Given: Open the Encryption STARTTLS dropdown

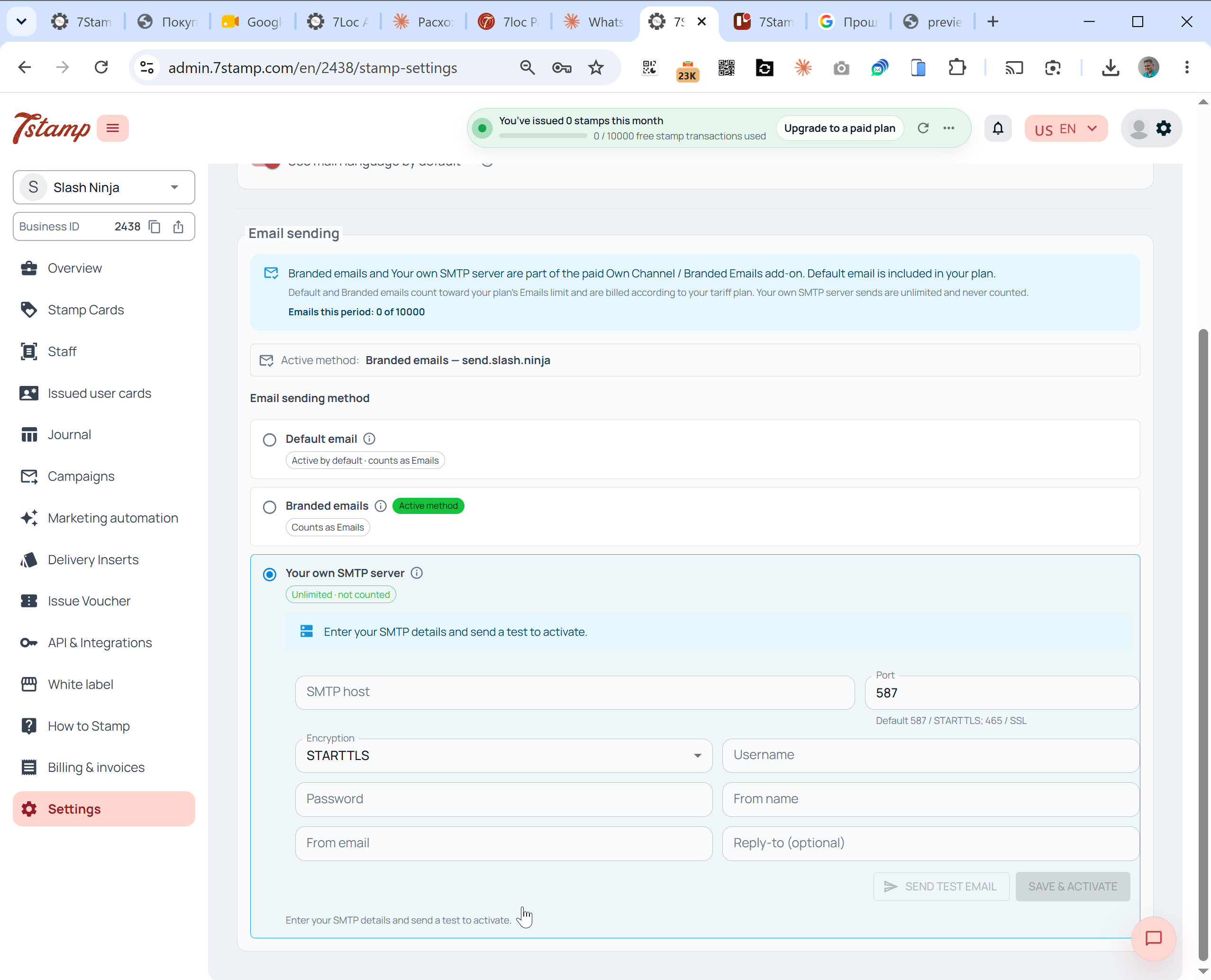Looking at the screenshot, I should pyautogui.click(x=503, y=755).
